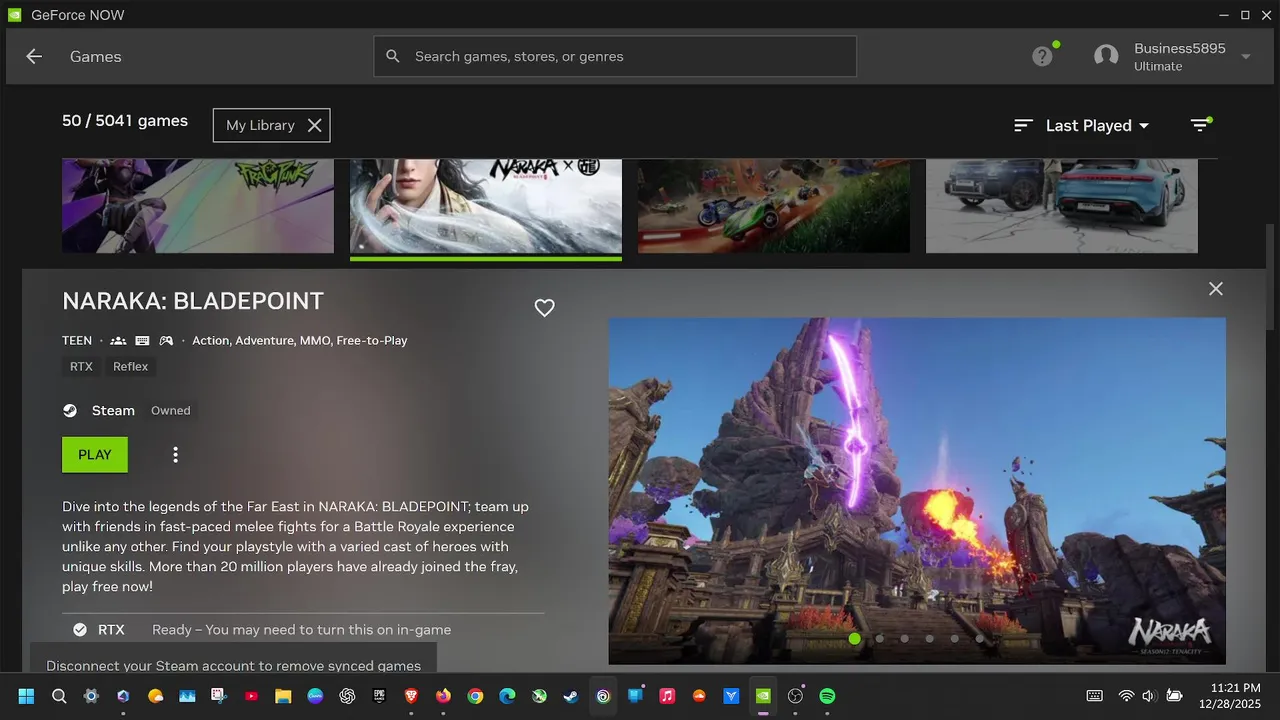Click the RTX feature row label
This screenshot has height=720, width=1280.
[111, 629]
